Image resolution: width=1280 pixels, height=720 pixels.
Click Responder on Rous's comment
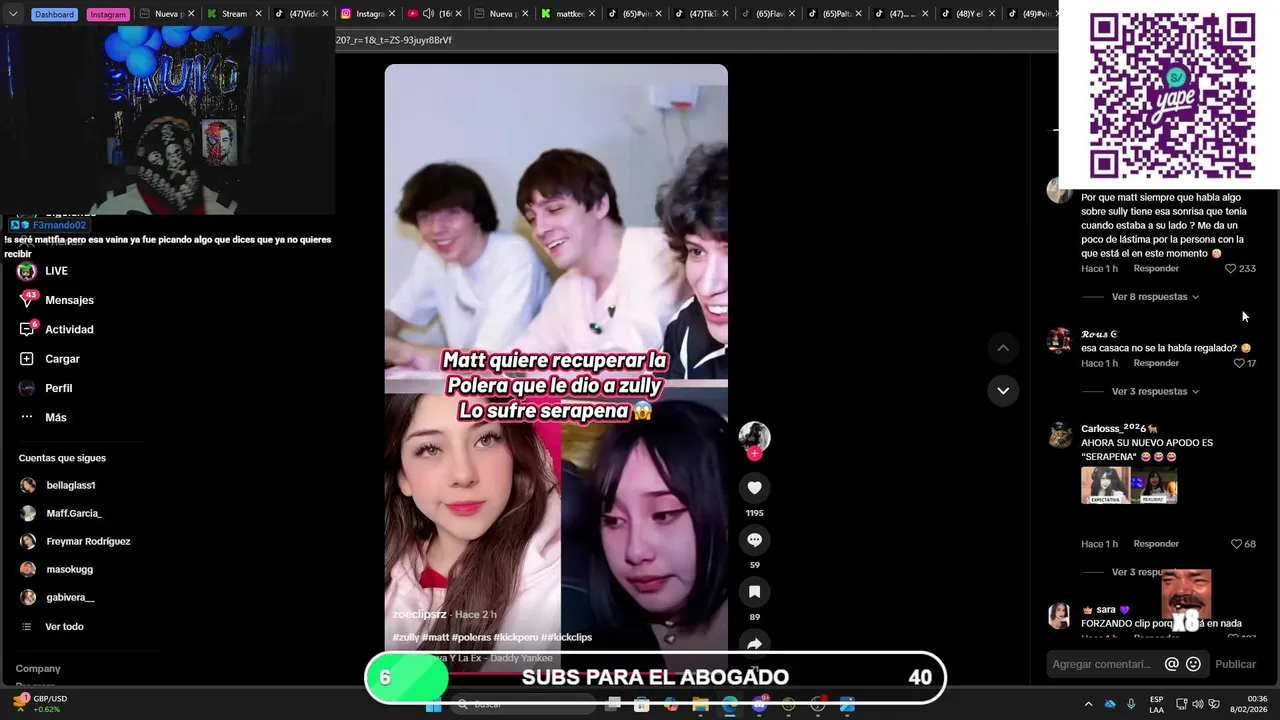point(1156,363)
